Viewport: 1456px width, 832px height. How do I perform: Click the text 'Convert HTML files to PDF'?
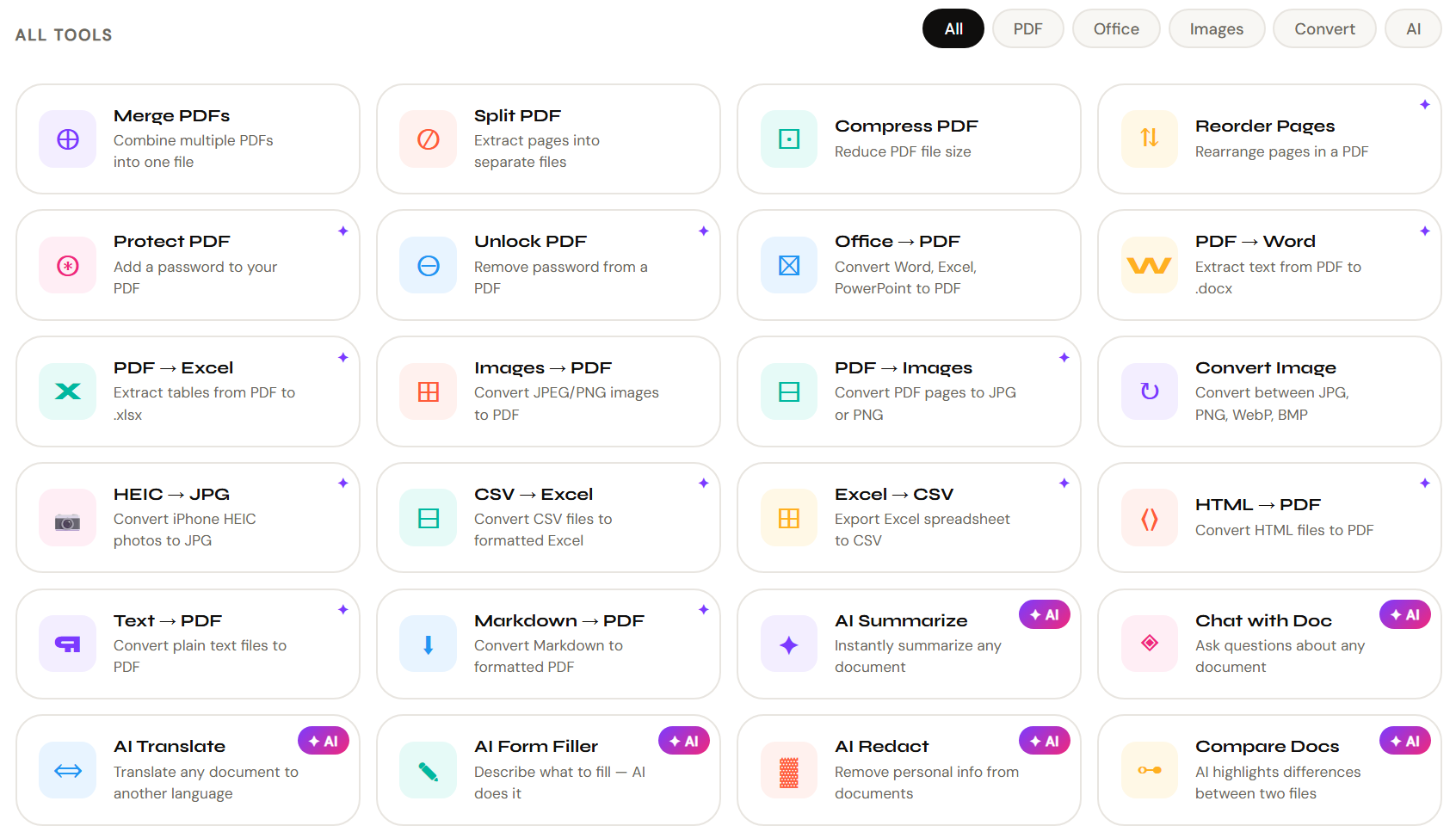[x=1284, y=530]
